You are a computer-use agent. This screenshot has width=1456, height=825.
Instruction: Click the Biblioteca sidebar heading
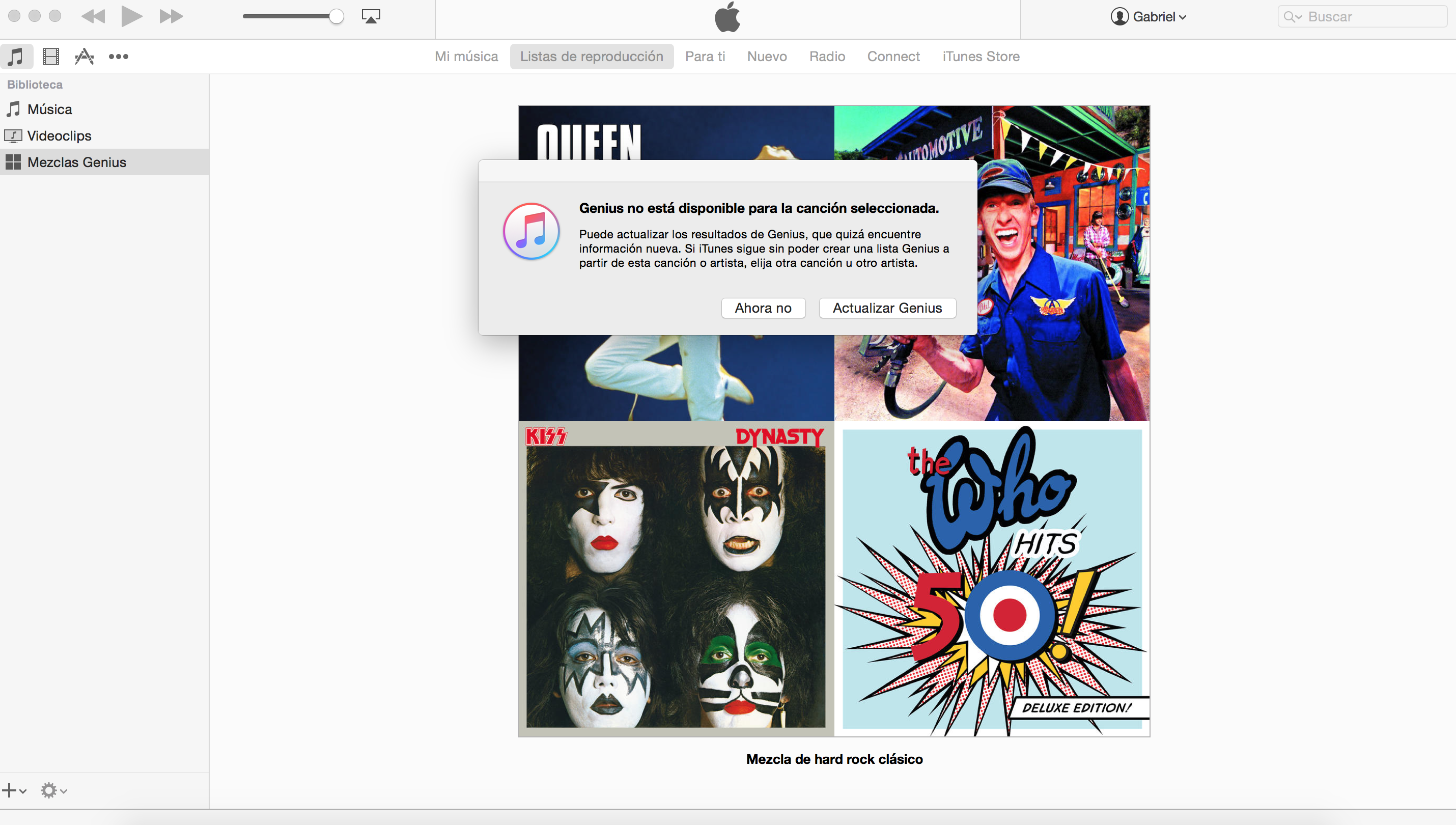pyautogui.click(x=35, y=85)
